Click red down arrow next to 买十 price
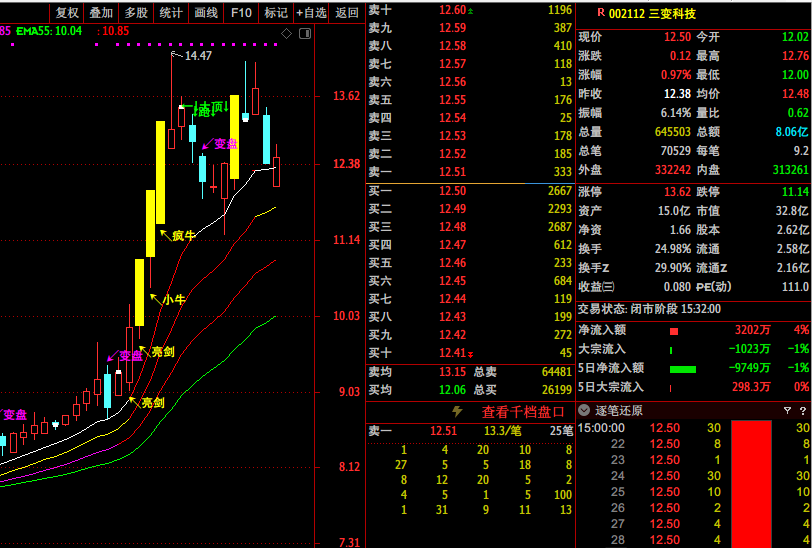Screen dimensions: 812x548 click(471, 354)
